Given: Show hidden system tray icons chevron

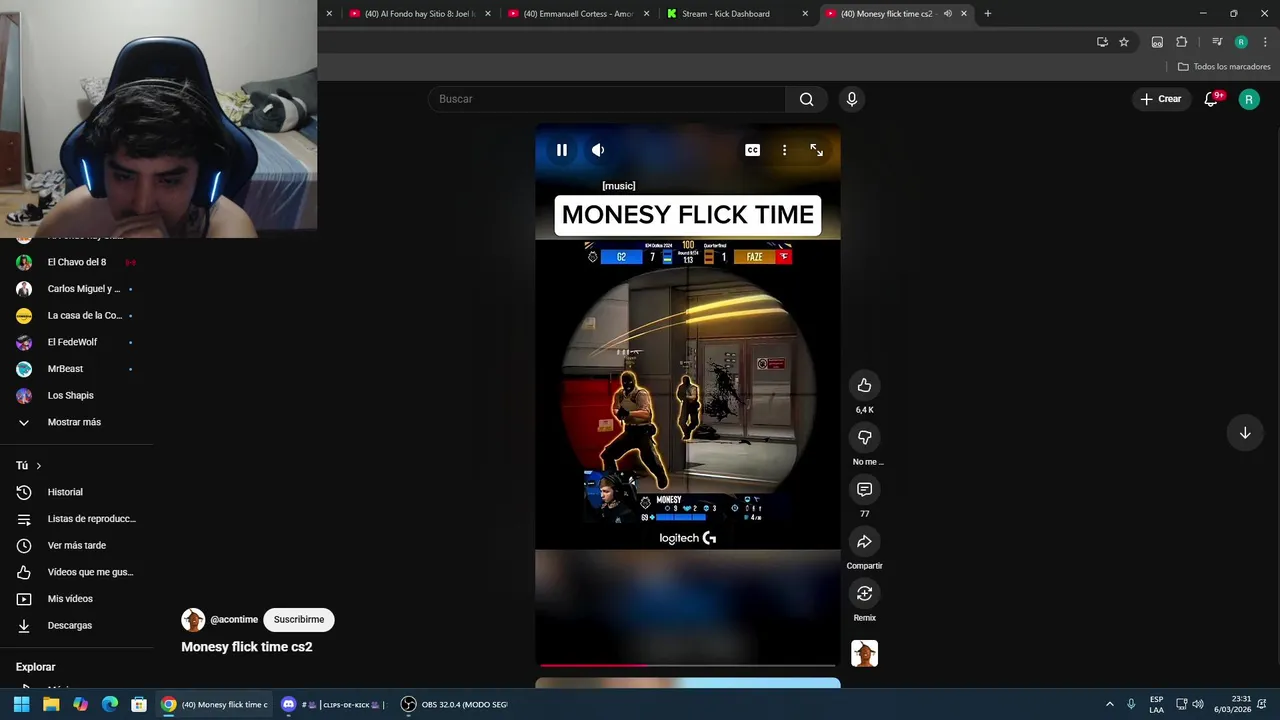Looking at the screenshot, I should (x=1109, y=705).
